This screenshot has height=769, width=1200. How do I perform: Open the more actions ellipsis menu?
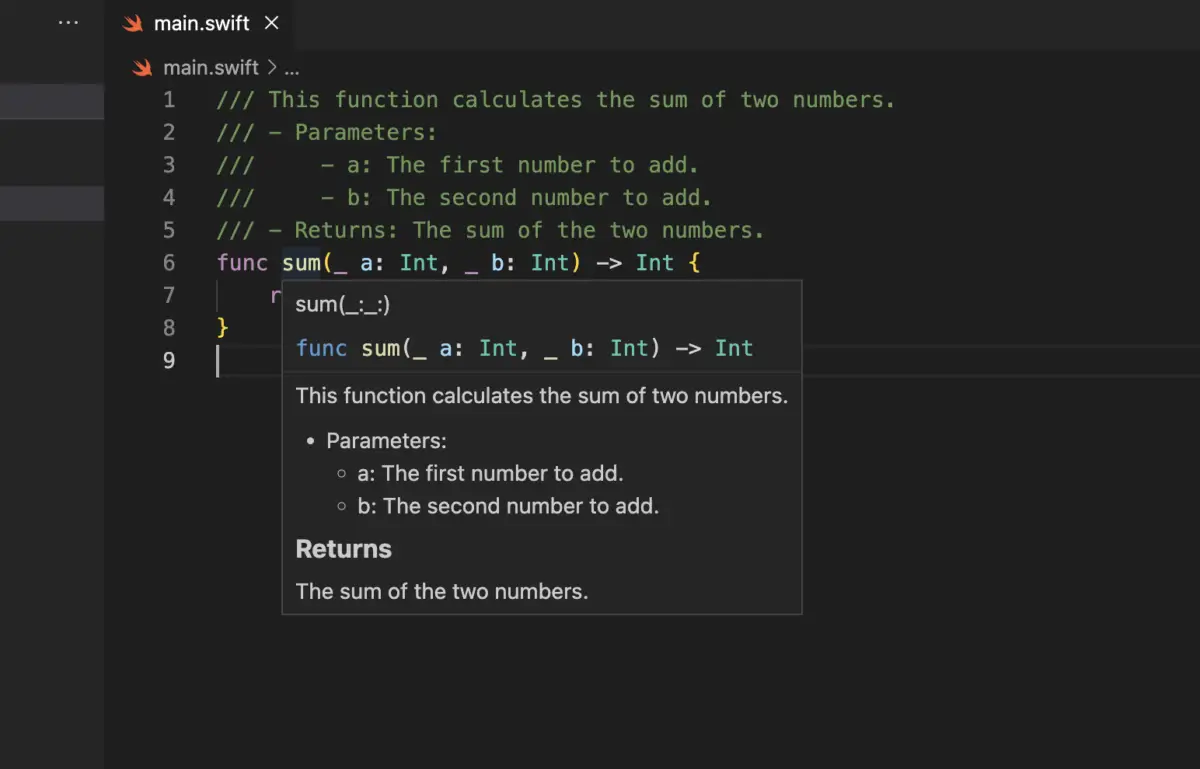[x=68, y=22]
